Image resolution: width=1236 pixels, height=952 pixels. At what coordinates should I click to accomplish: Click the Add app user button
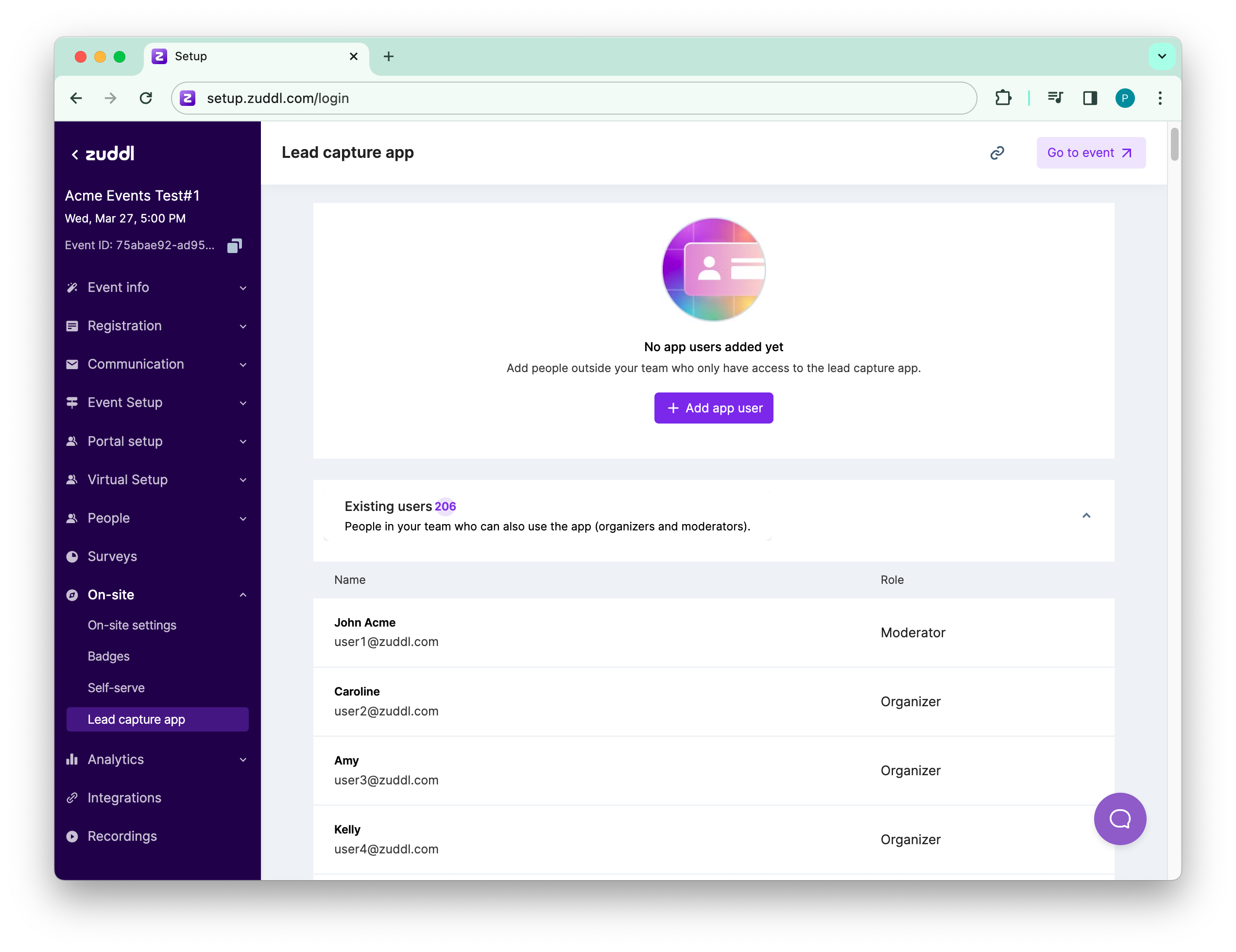point(713,408)
